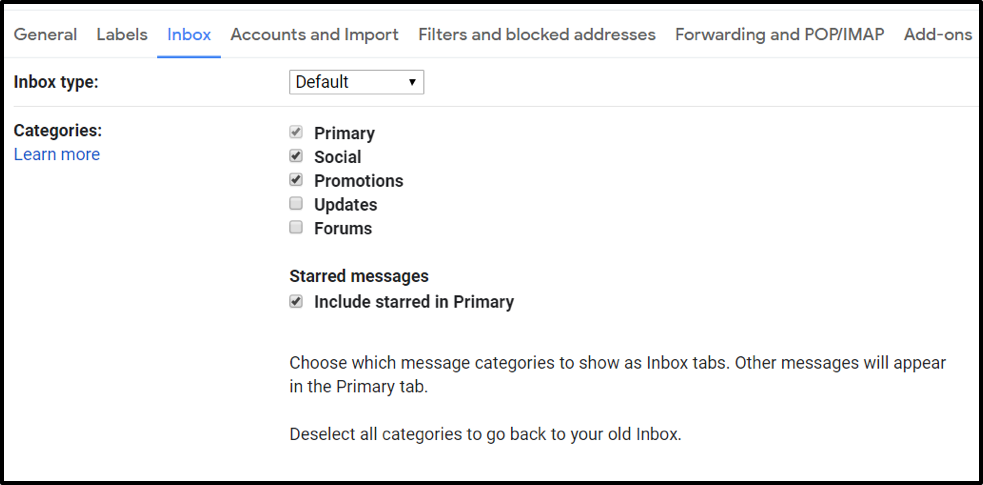983x485 pixels.
Task: Select the Inbox settings tab
Action: coord(189,34)
